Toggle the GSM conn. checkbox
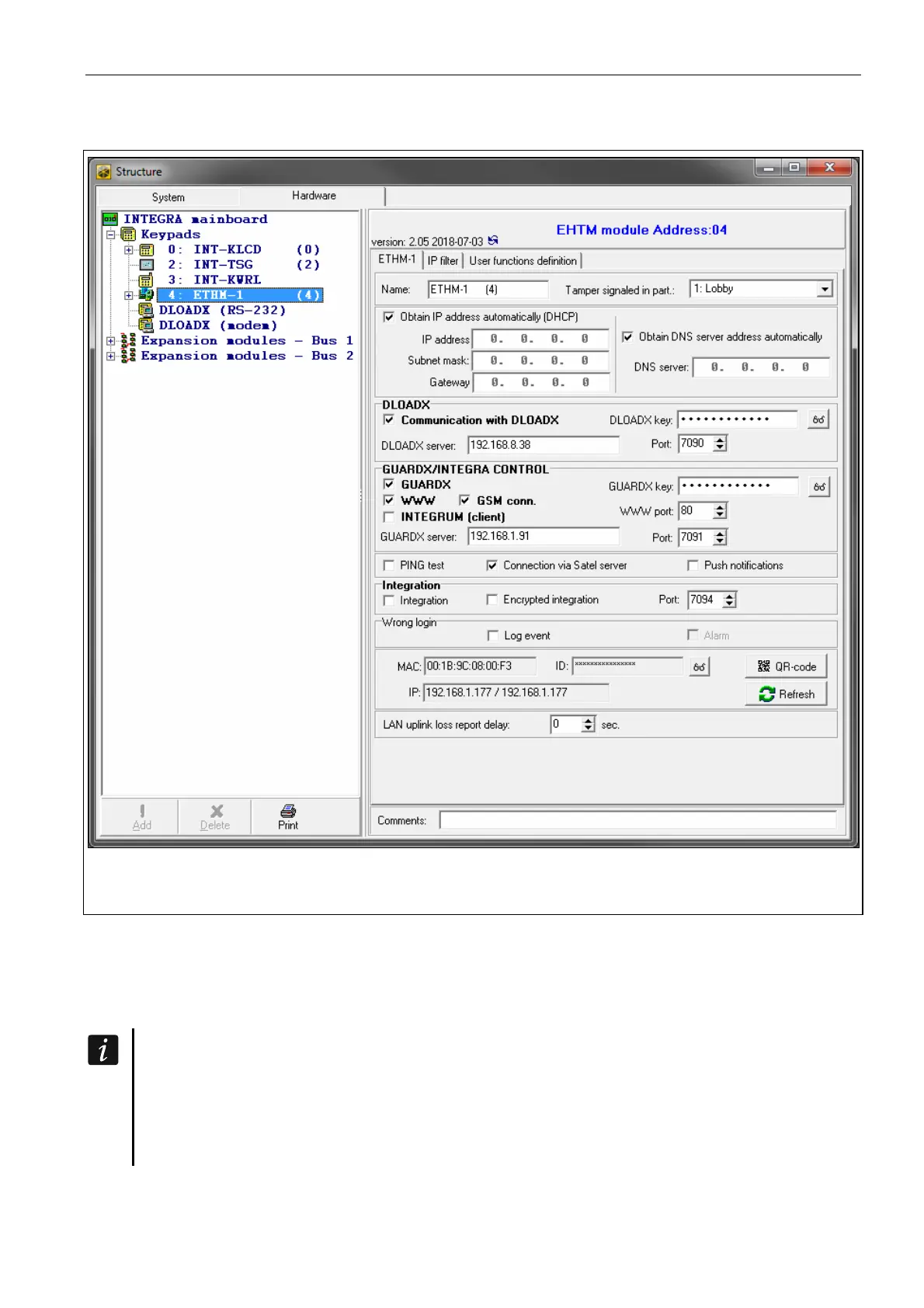The image size is (924, 1308). pos(464,500)
